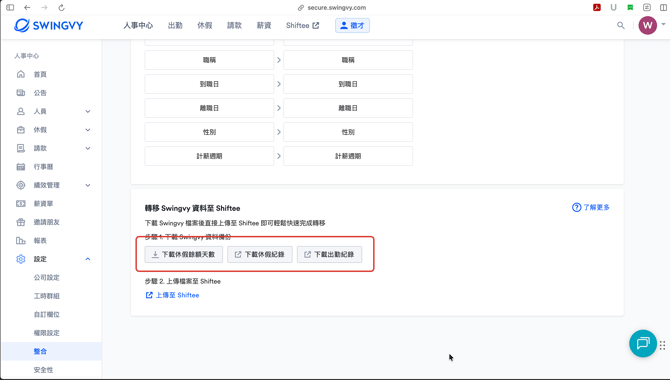Click the sidebar 請款 receipt icon
The height and width of the screenshot is (380, 670).
[21, 148]
